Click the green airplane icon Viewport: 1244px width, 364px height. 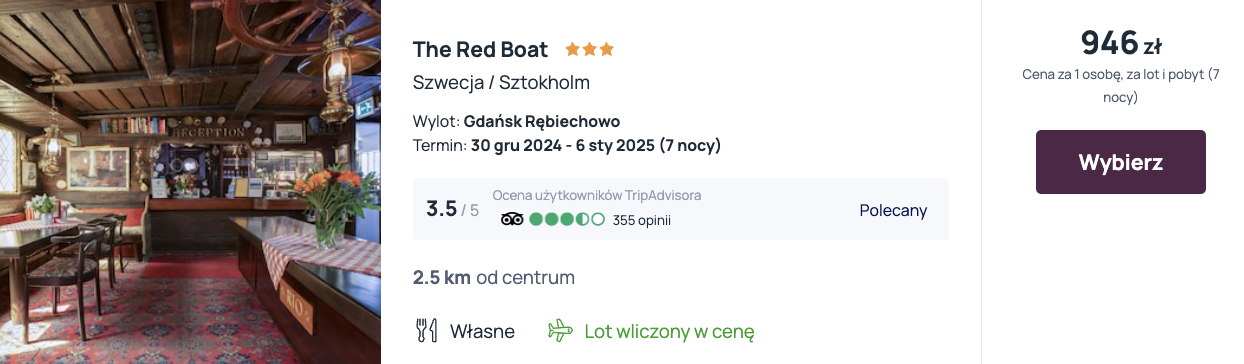[561, 331]
